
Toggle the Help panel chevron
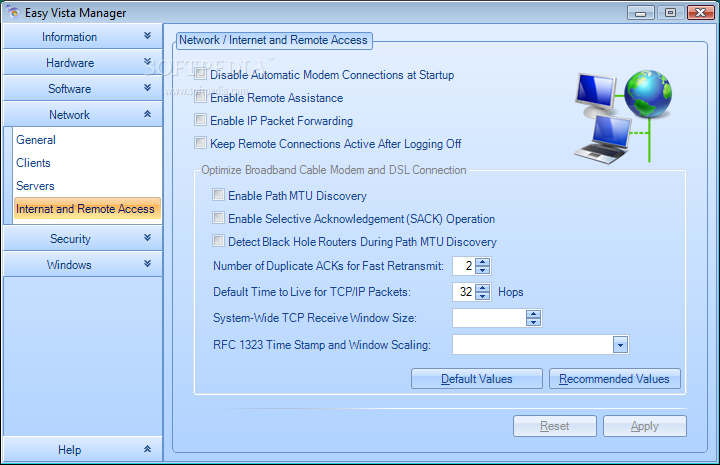[x=147, y=448]
